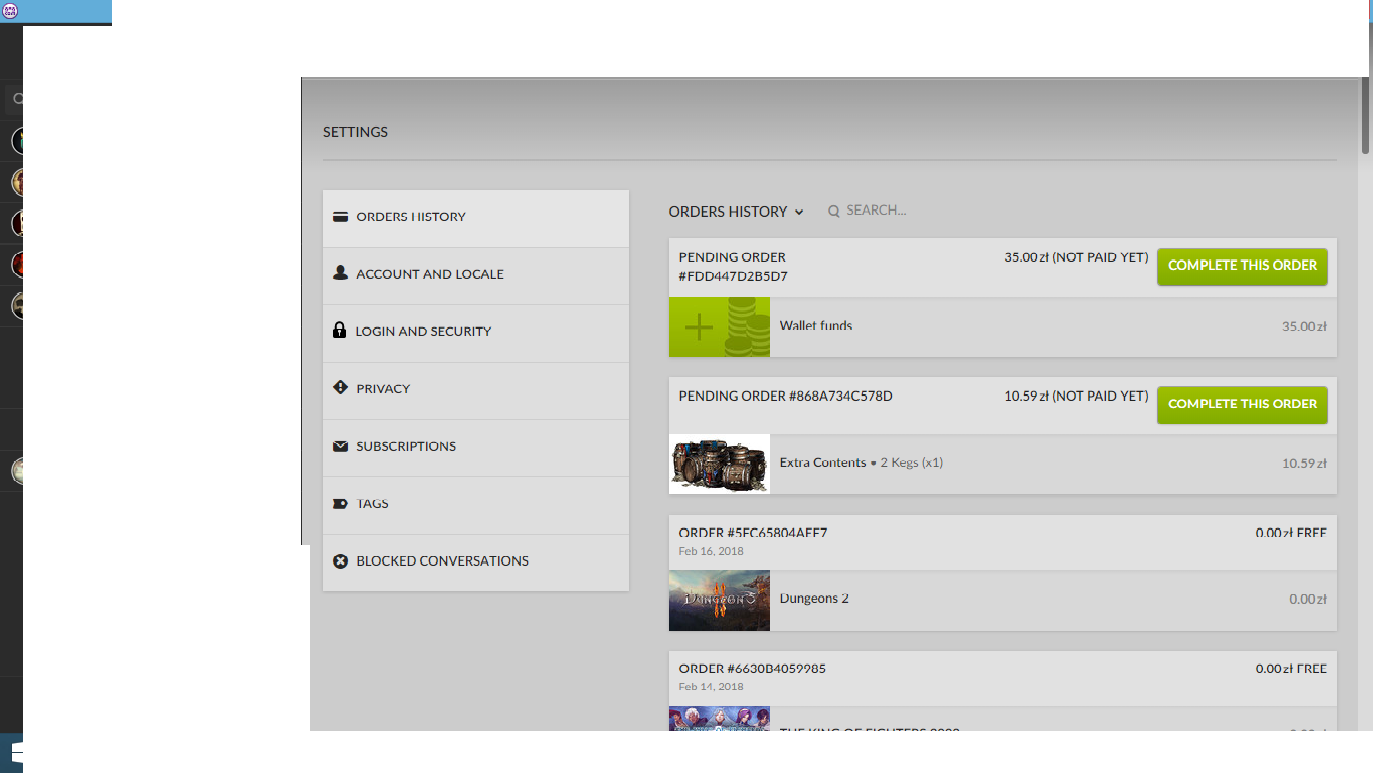
Task: Click the Wallet funds row price 35.00 zł
Action: (x=1304, y=327)
